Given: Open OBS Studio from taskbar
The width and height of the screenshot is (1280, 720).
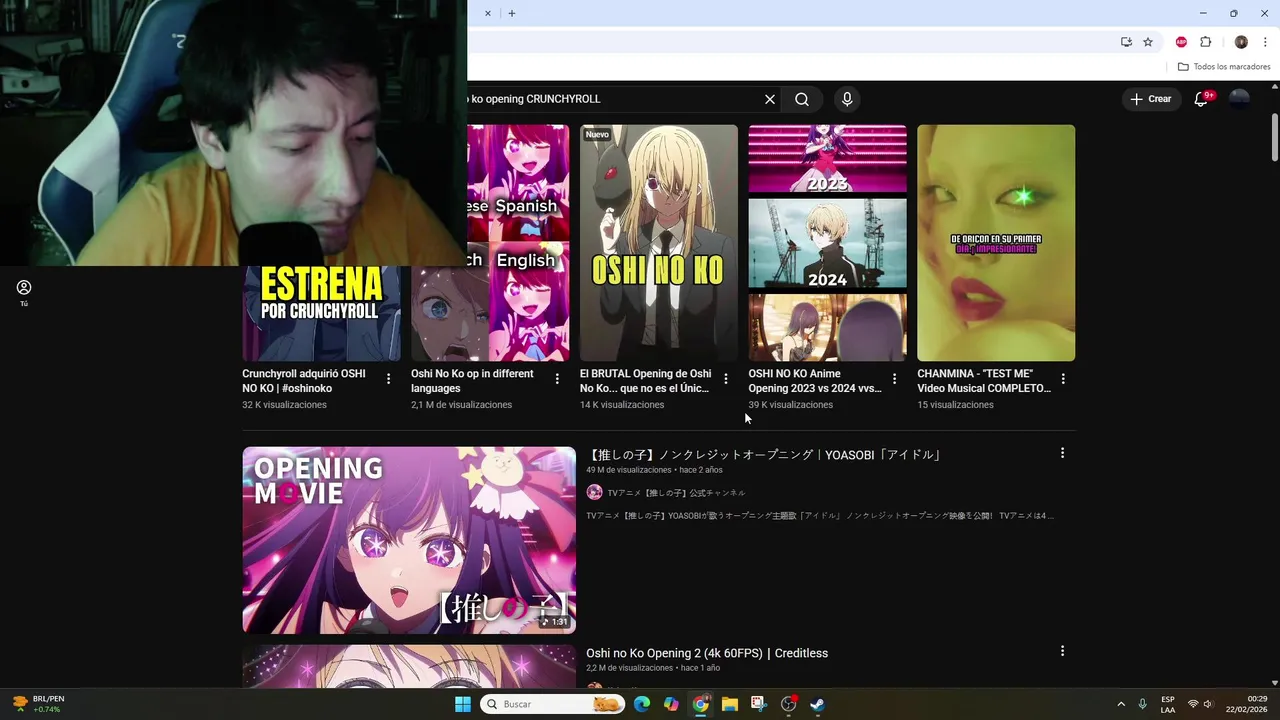Looking at the screenshot, I should [788, 704].
